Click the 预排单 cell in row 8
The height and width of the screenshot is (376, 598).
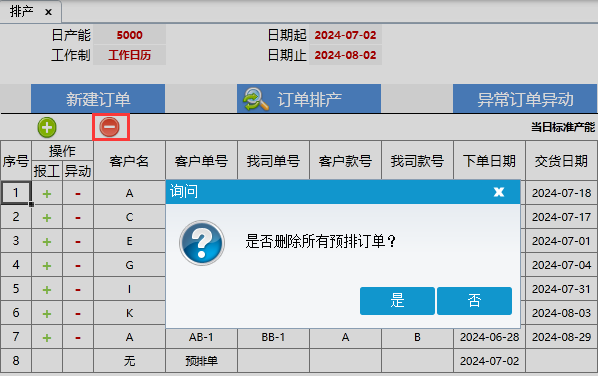click(x=201, y=361)
